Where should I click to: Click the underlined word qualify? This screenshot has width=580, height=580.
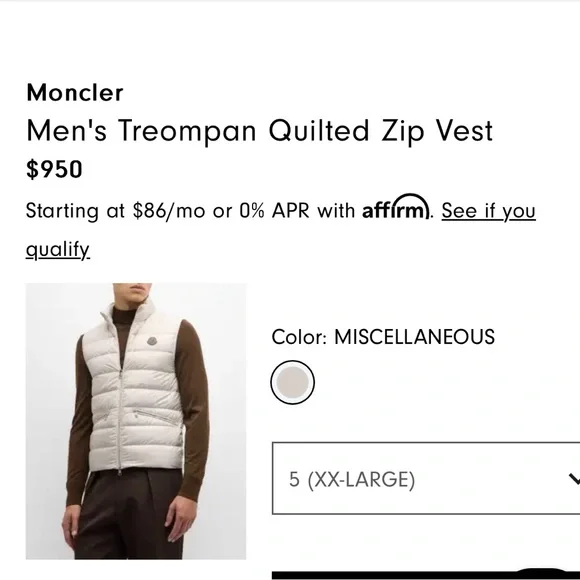[x=58, y=250]
